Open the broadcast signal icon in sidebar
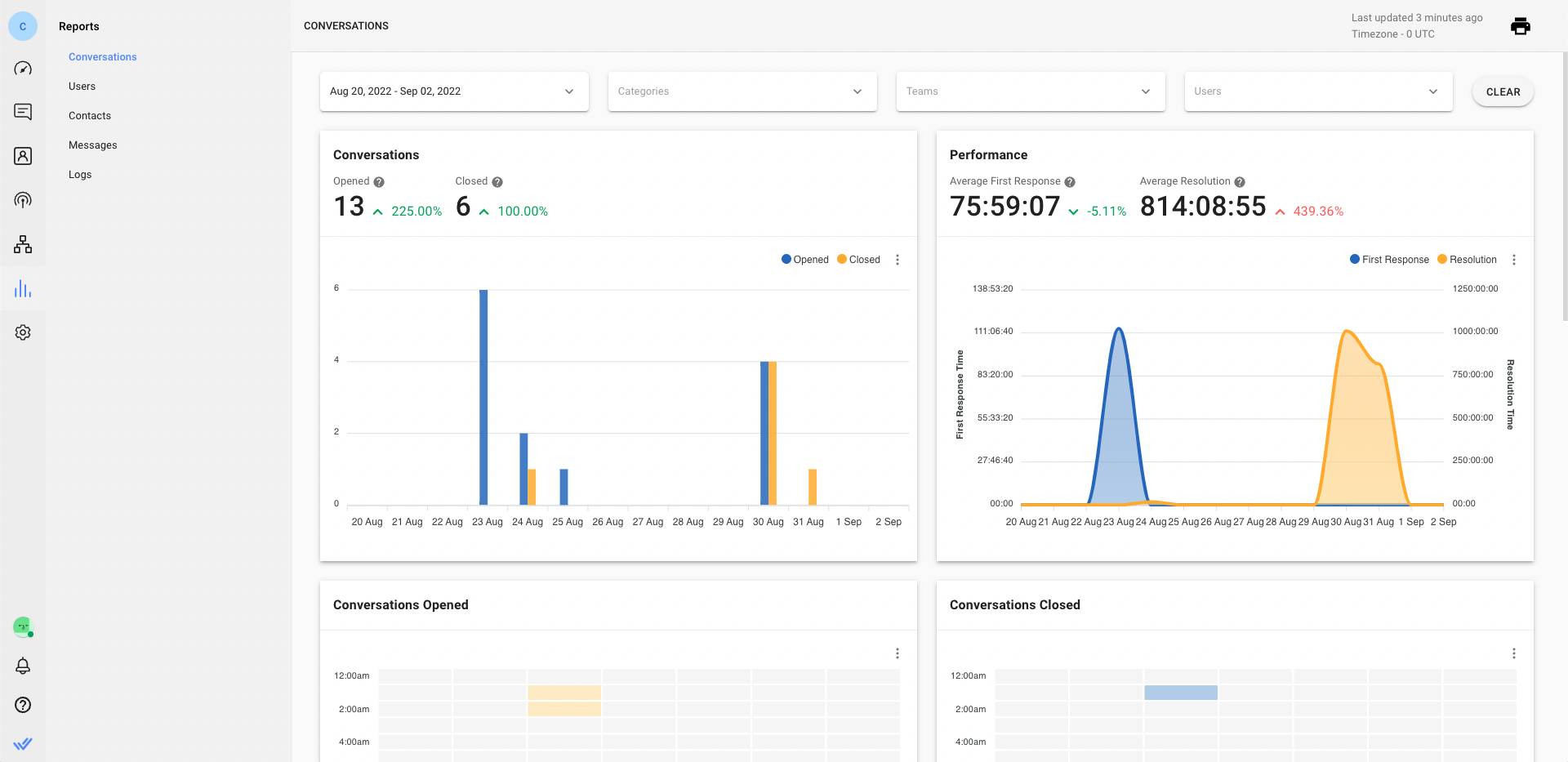 (23, 200)
